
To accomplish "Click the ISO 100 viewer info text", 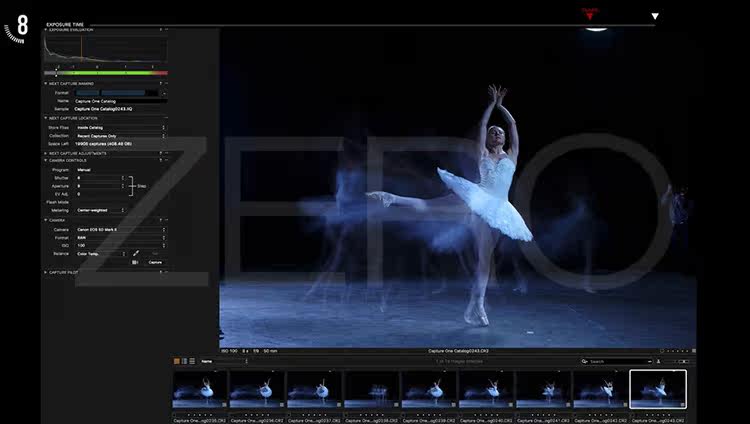I will (x=229, y=351).
